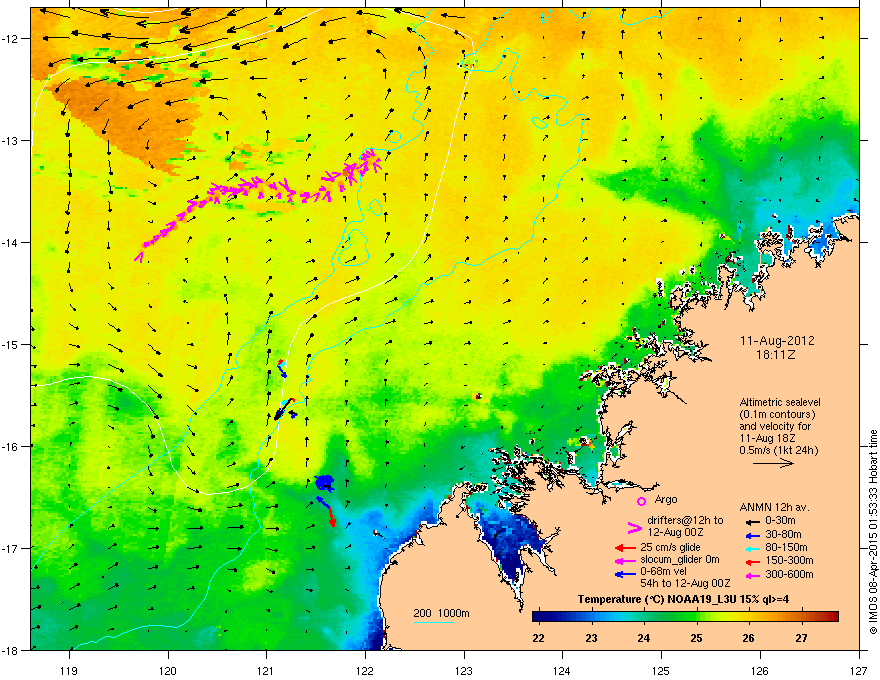Select the red 25 cm/s glide arrow
Viewport: 880px width, 680px height.
[x=625, y=547]
